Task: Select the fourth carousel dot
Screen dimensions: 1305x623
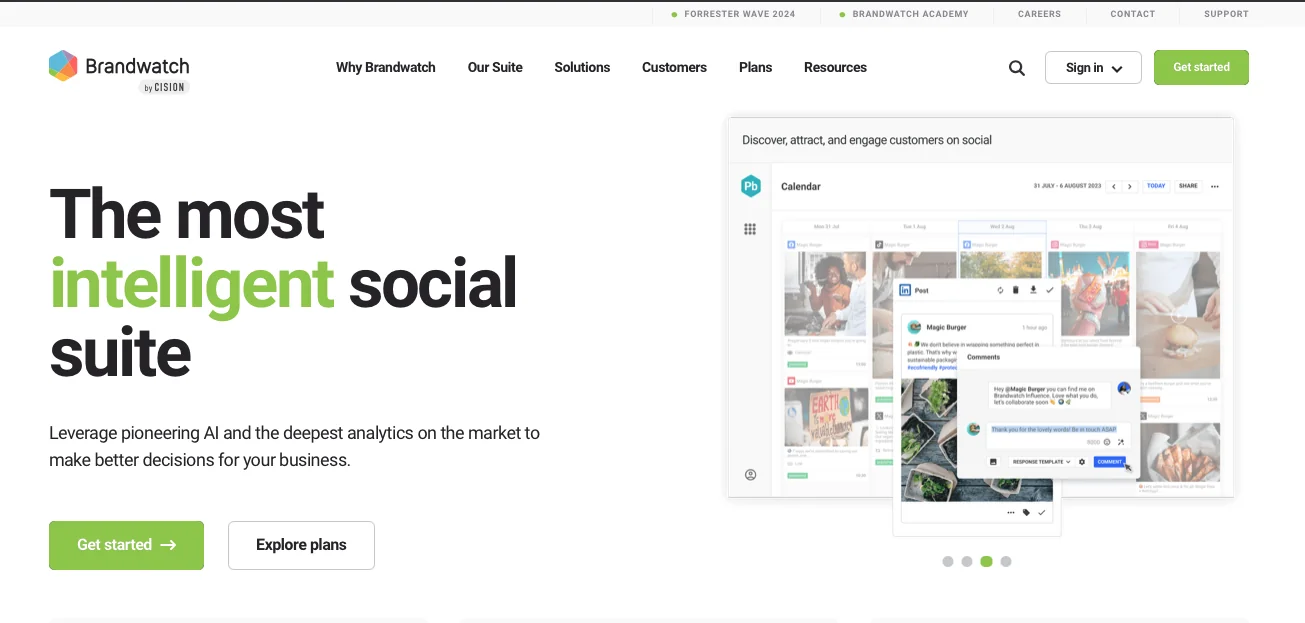Action: tap(1006, 562)
